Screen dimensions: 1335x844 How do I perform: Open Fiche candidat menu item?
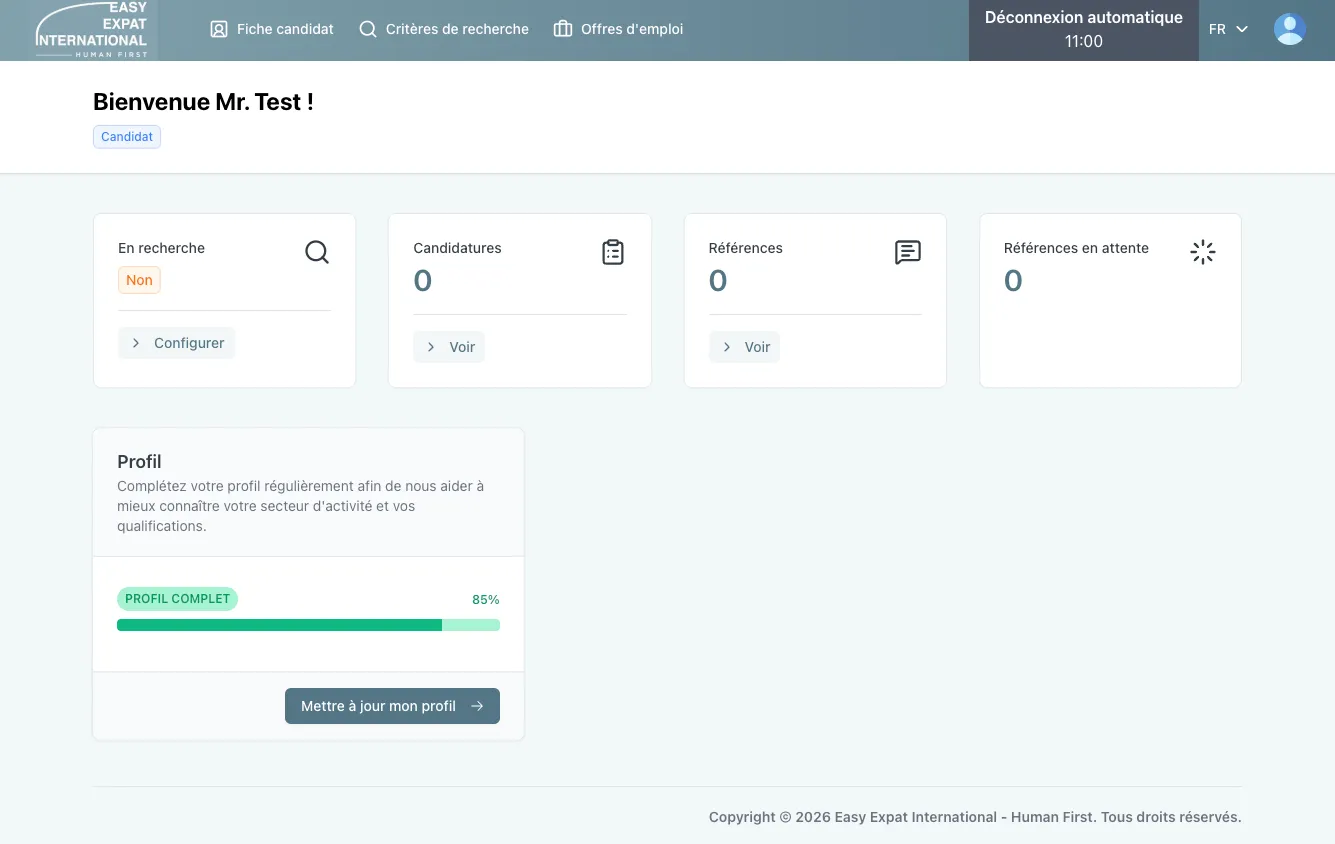pos(272,29)
